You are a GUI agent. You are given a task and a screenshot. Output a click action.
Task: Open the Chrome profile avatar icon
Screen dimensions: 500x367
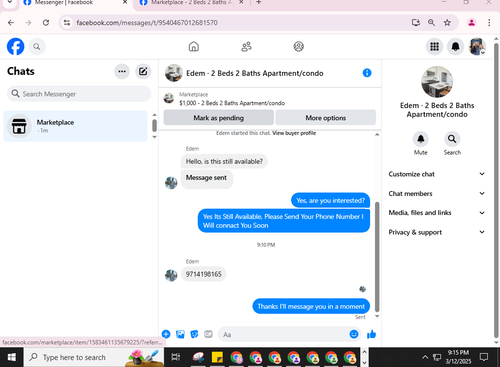(471, 23)
